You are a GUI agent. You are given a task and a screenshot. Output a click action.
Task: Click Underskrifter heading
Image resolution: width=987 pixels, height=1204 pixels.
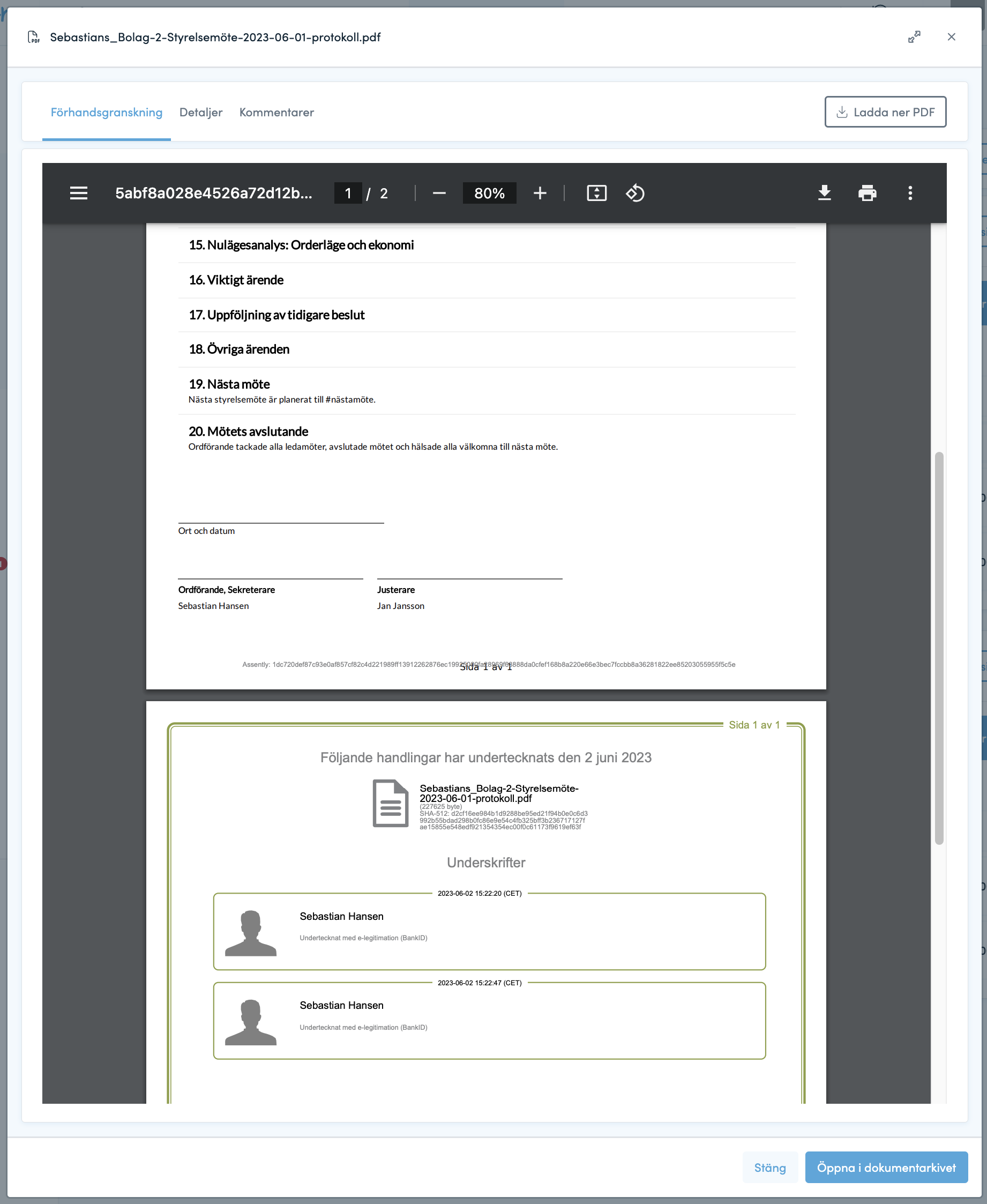[486, 862]
